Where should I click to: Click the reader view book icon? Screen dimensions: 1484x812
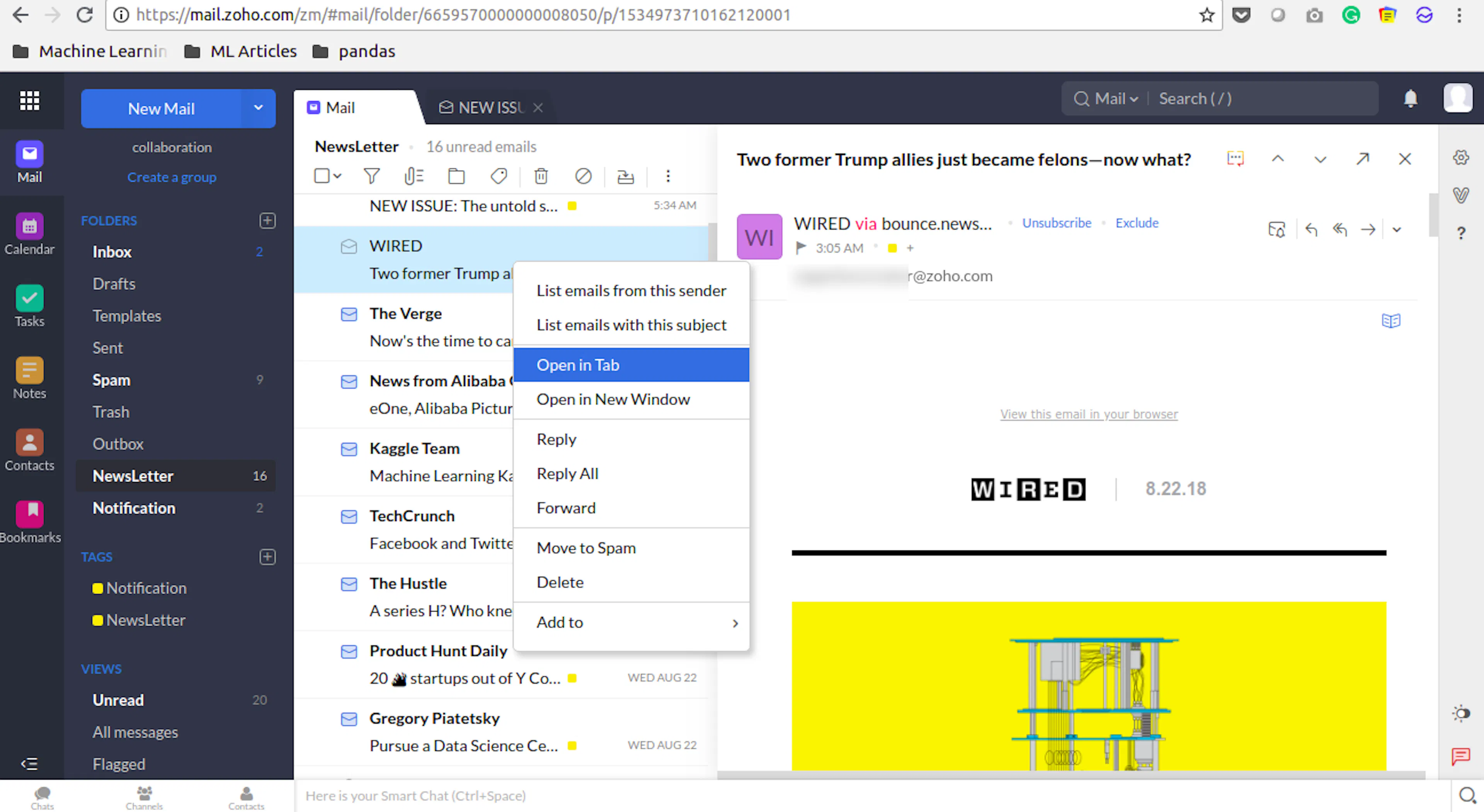click(1391, 320)
